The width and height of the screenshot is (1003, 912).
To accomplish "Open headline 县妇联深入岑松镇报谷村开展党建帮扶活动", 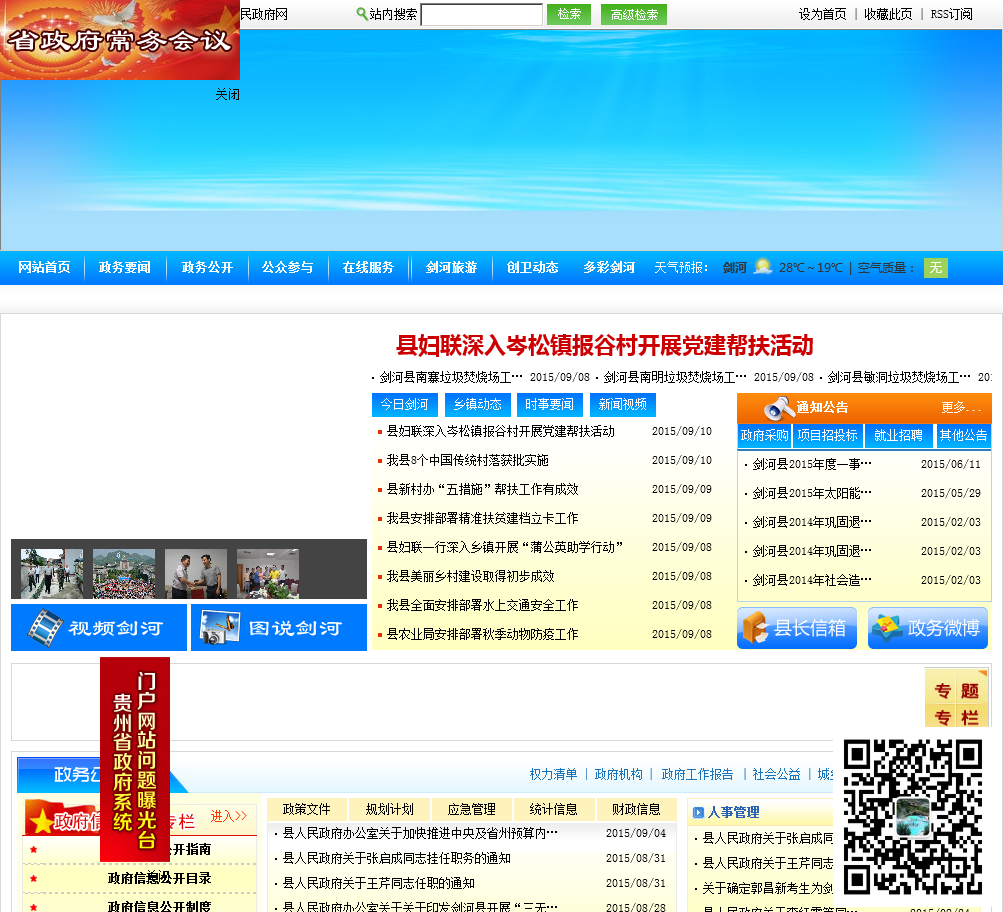I will 604,345.
